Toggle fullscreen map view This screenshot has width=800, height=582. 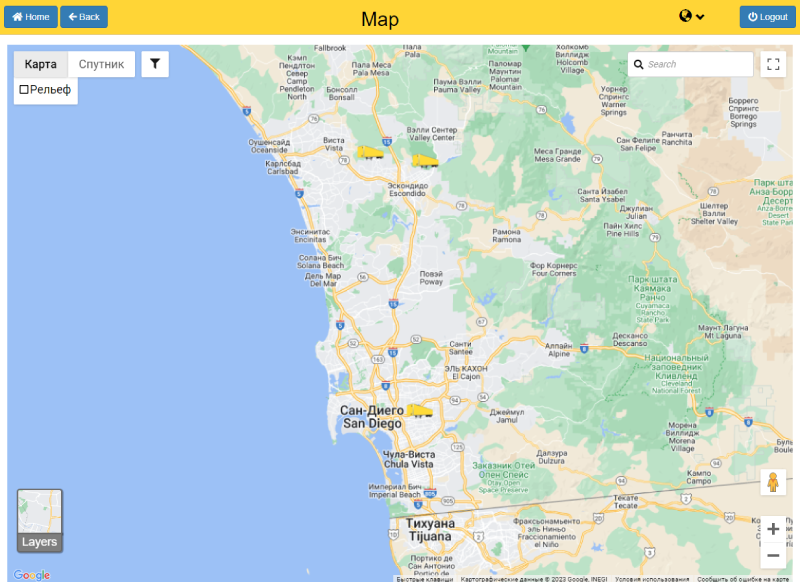773,64
